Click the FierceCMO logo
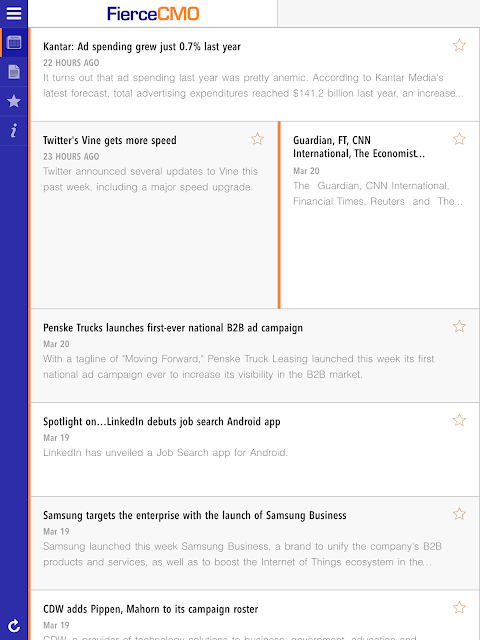The width and height of the screenshot is (480, 640). coord(153,14)
